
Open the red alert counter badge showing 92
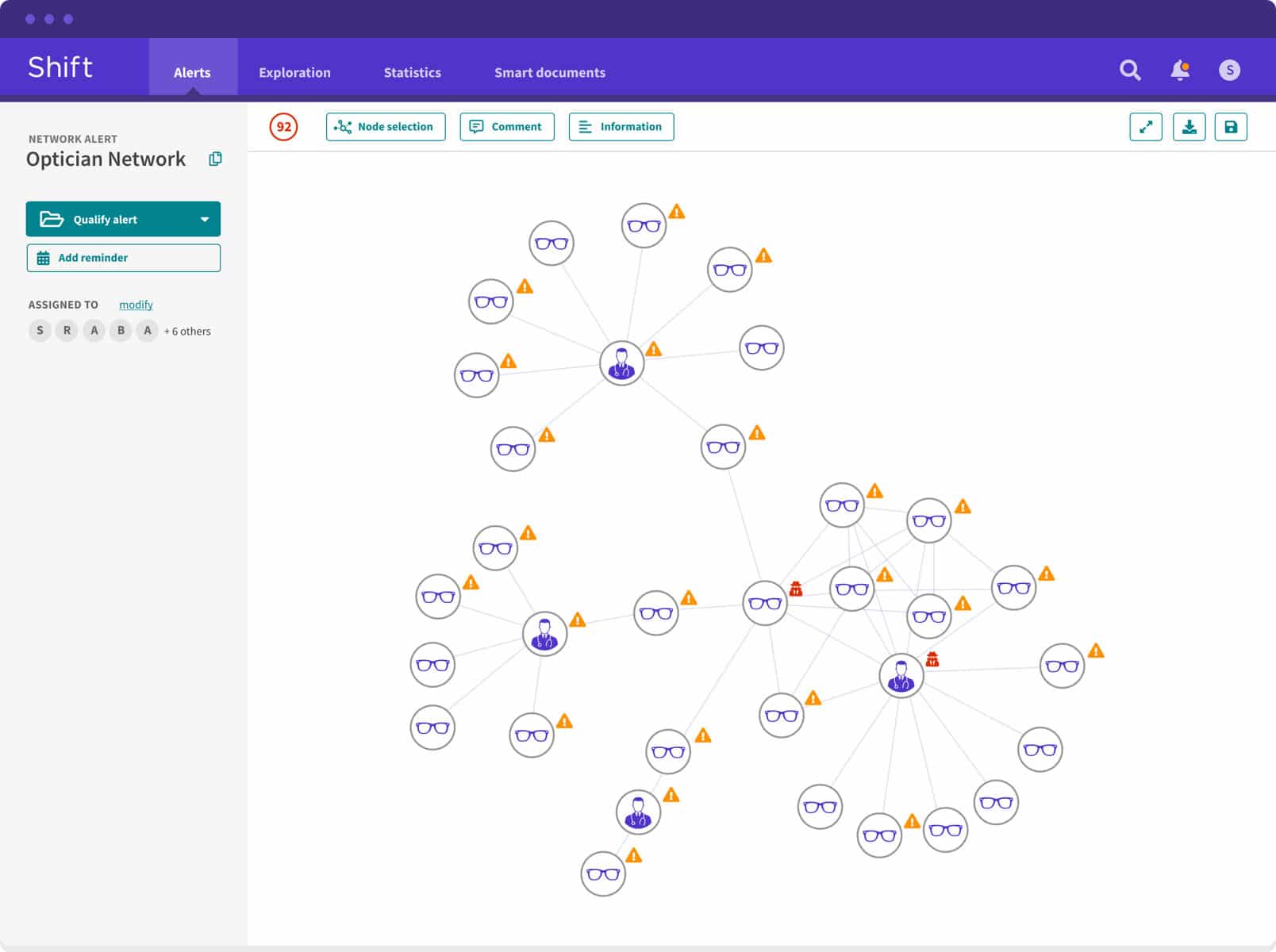click(x=283, y=126)
